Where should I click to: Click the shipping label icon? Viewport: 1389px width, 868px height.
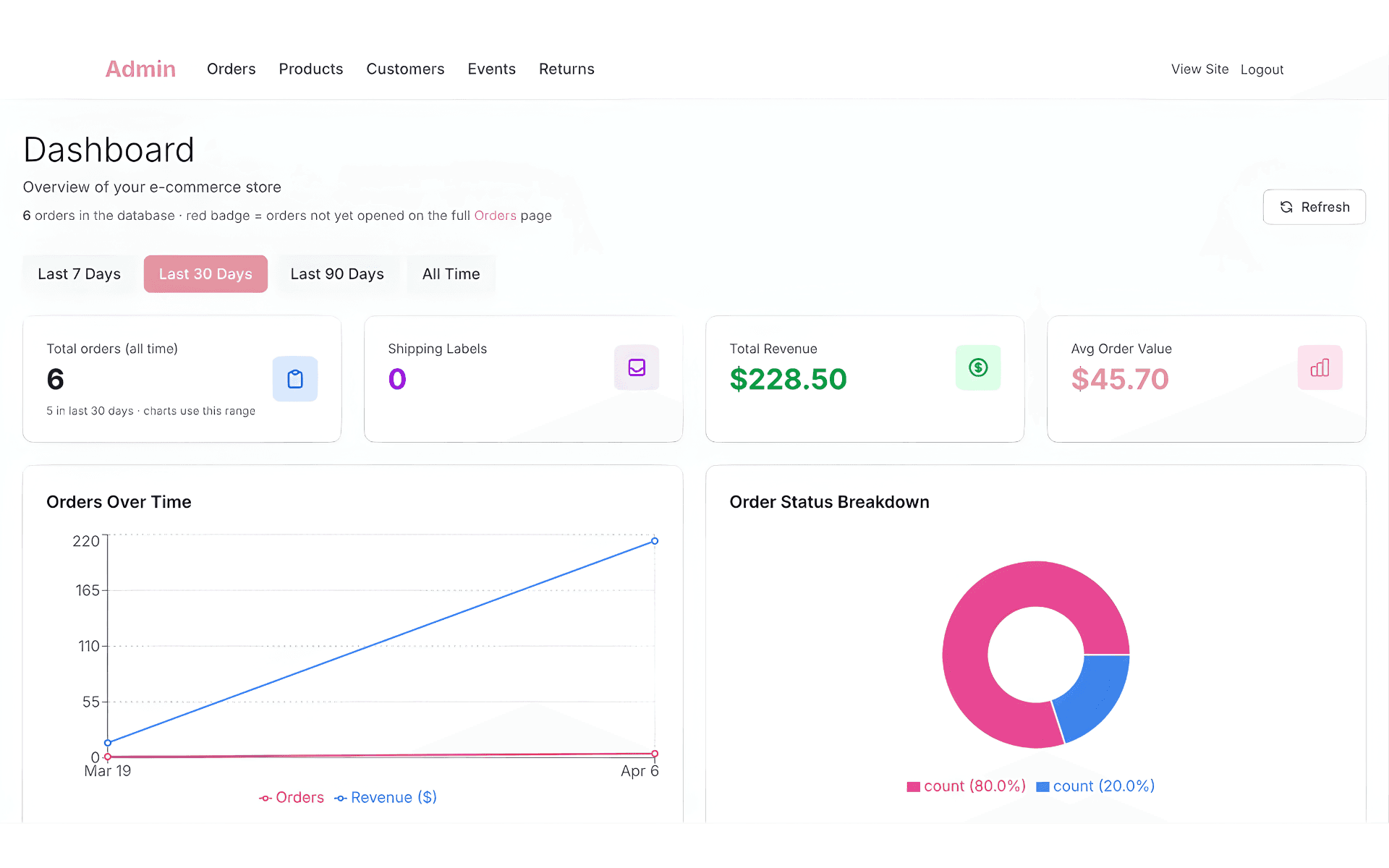[636, 367]
